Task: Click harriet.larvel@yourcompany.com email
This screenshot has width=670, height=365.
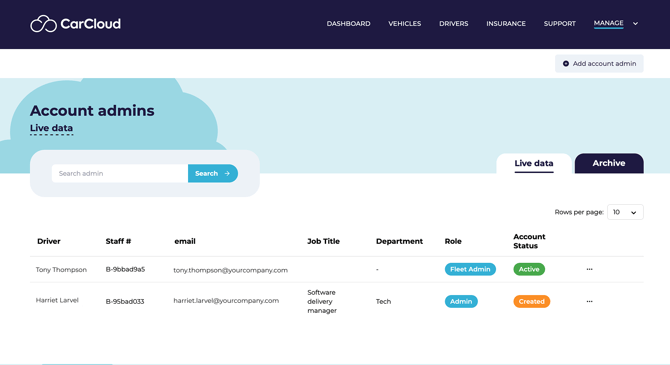Action: 226,301
